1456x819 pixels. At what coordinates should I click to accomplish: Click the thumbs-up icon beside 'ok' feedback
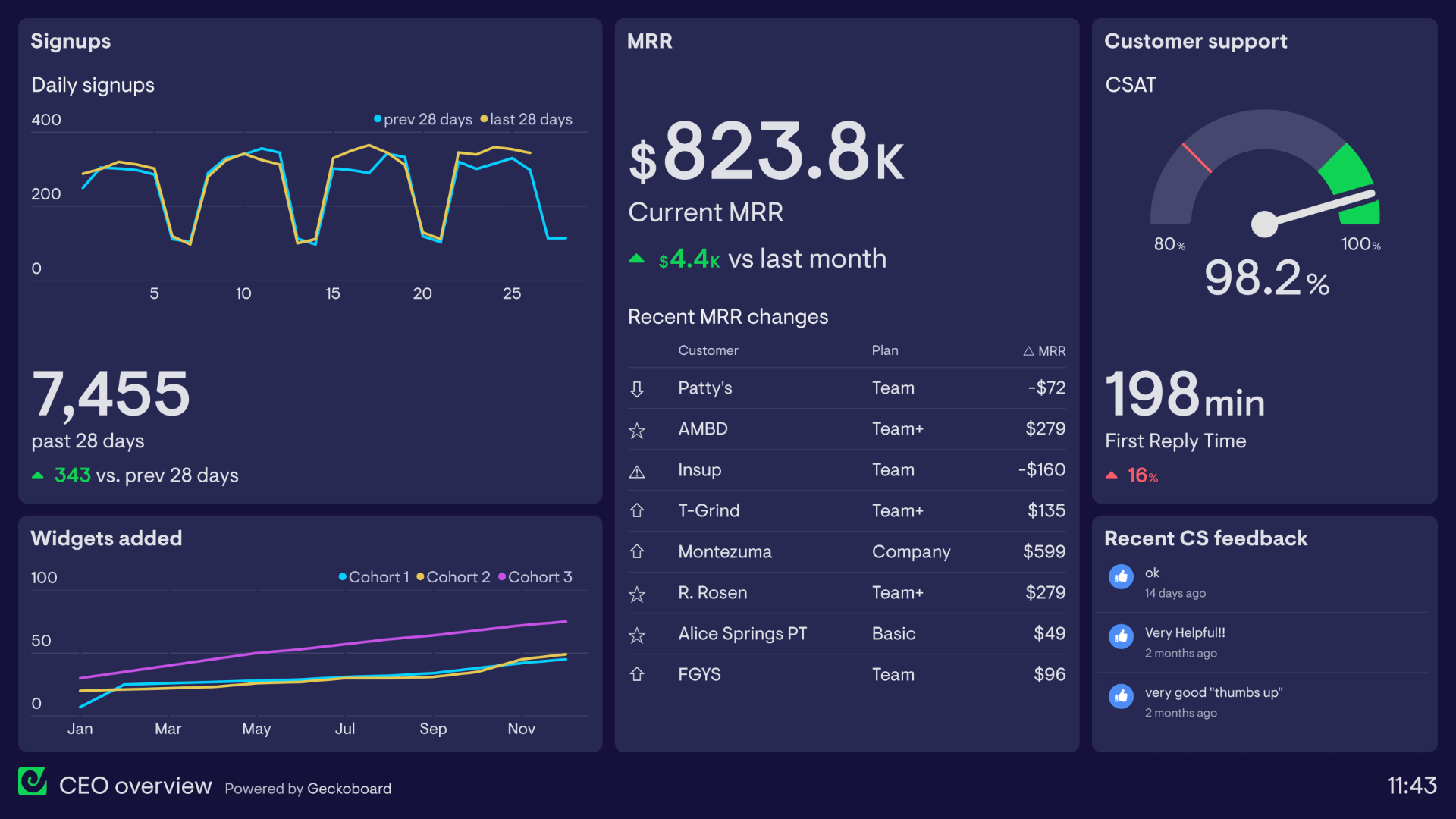coord(1121,576)
